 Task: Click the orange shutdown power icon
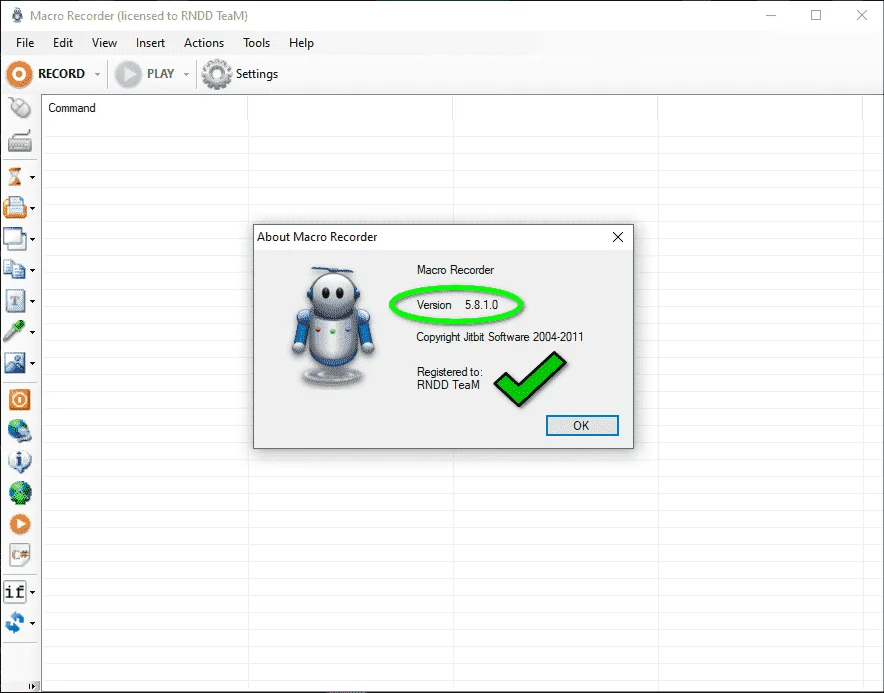[20, 400]
